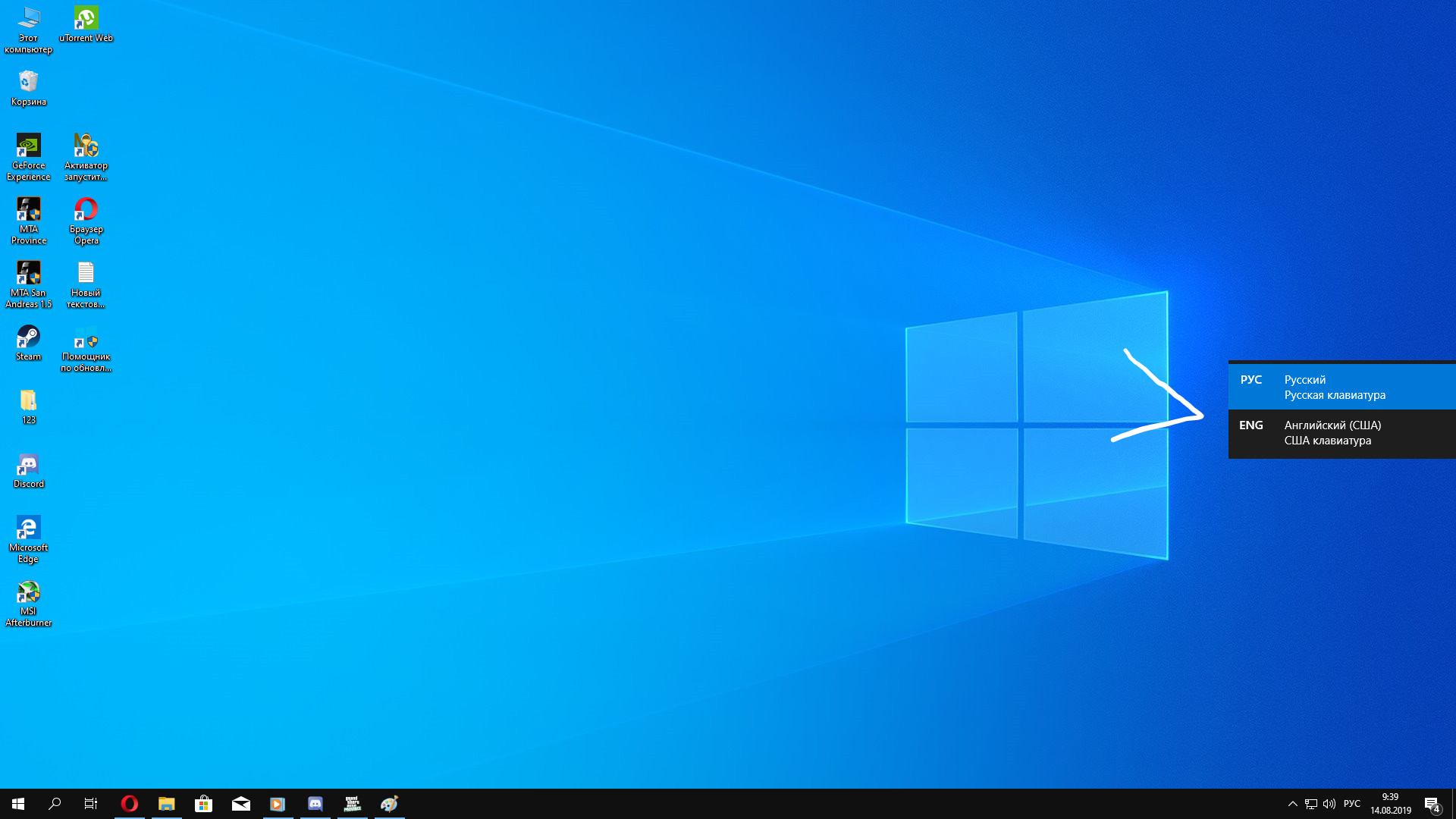Click Task View button on taskbar
The width and height of the screenshot is (1456, 819).
91,804
